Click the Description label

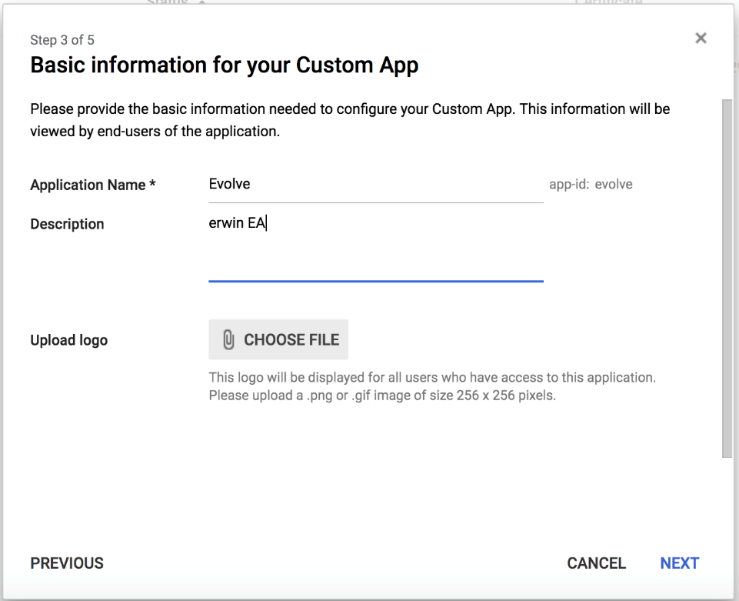point(67,224)
